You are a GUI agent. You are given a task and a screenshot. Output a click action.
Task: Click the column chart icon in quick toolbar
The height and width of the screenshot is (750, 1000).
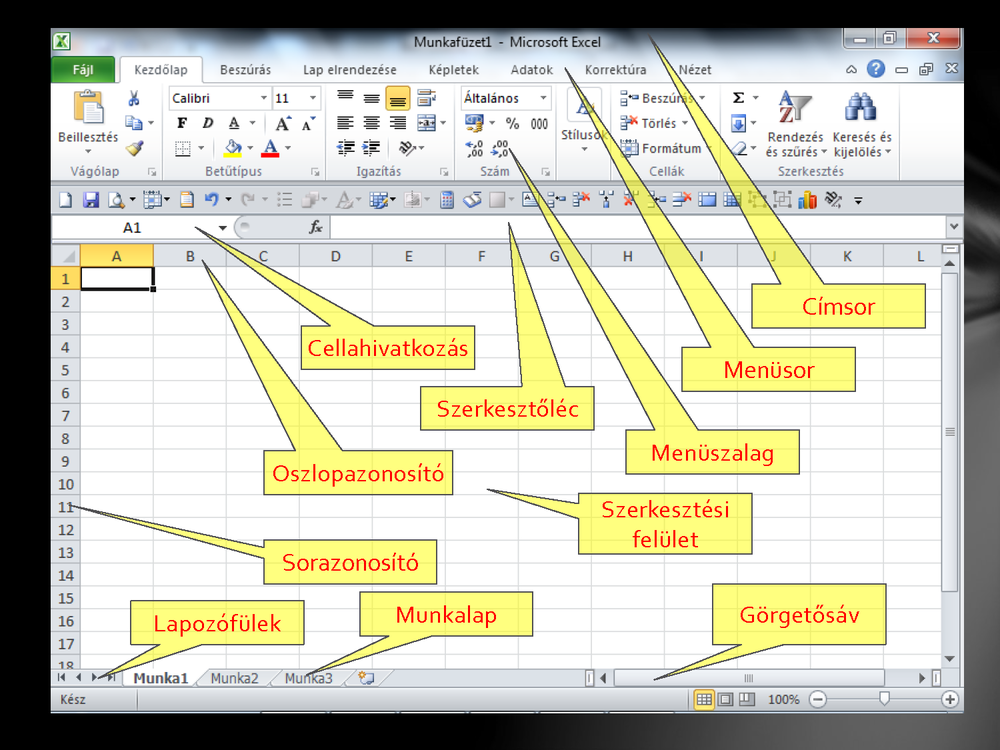point(807,200)
